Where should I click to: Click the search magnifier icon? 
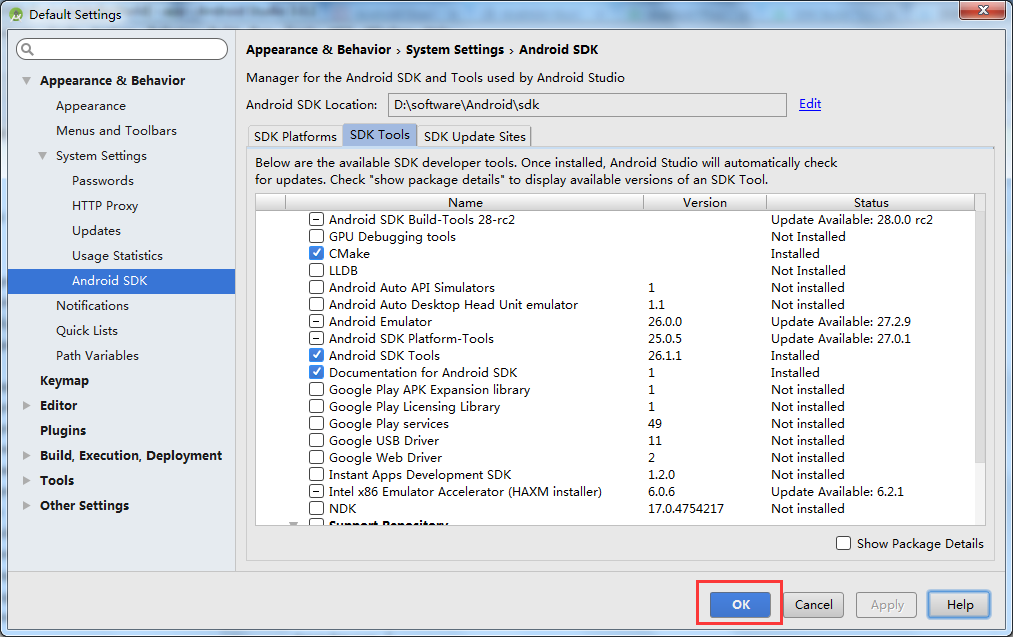[27, 49]
